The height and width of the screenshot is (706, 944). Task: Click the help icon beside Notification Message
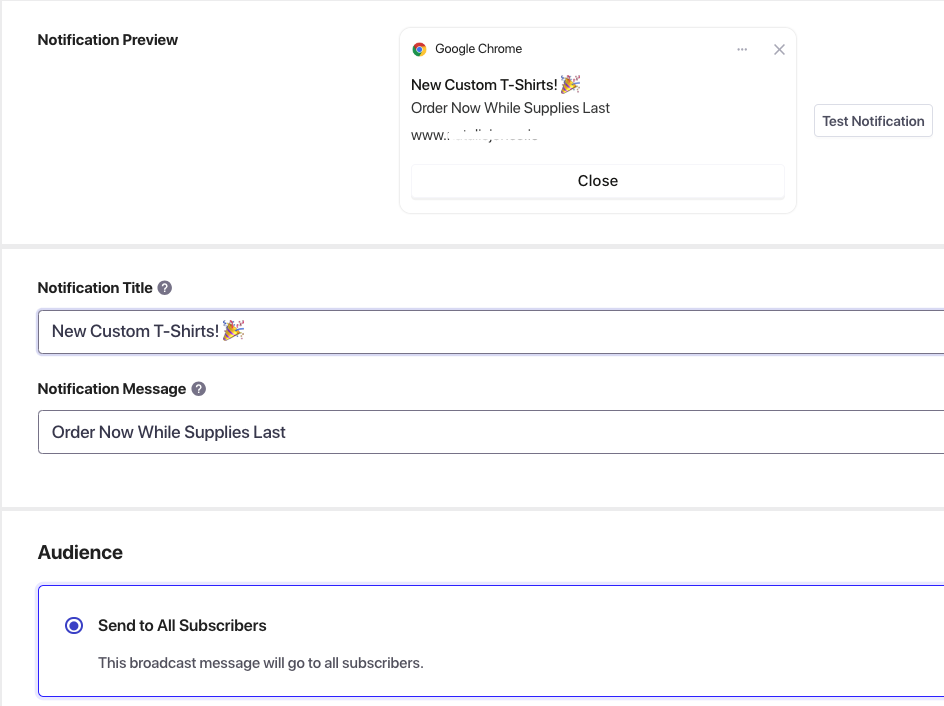pos(198,389)
